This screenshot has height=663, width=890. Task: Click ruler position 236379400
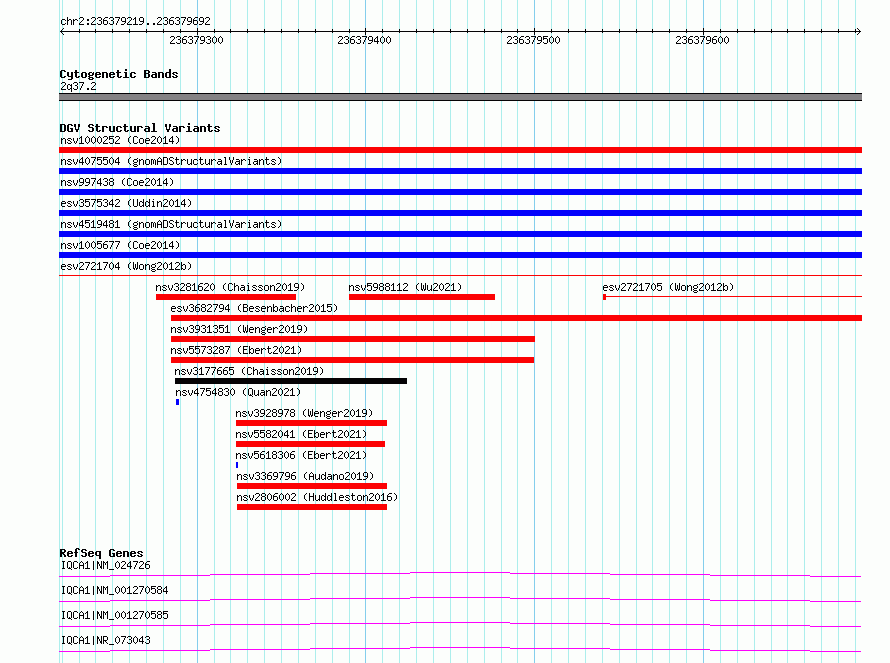point(364,40)
